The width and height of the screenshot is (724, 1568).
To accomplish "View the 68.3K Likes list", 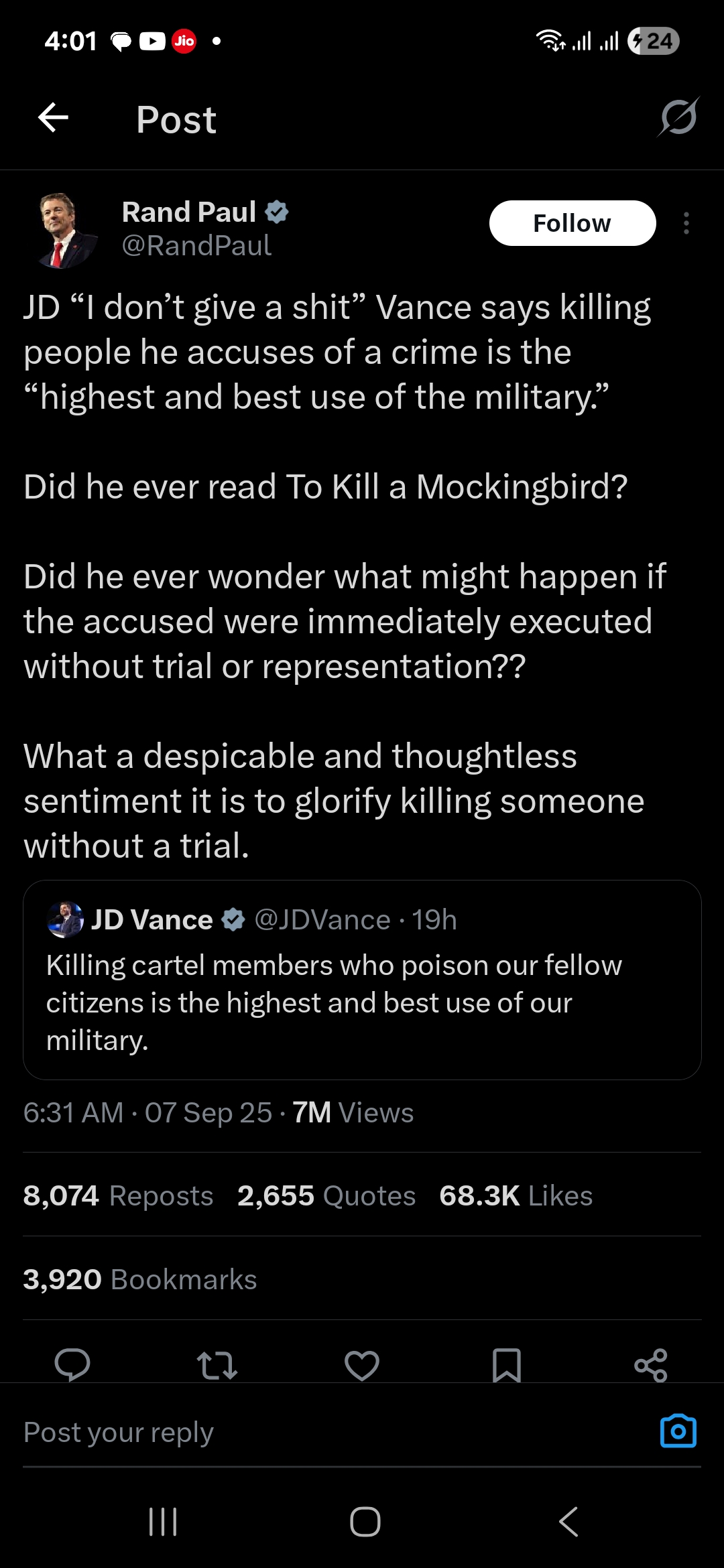I will click(x=516, y=1196).
